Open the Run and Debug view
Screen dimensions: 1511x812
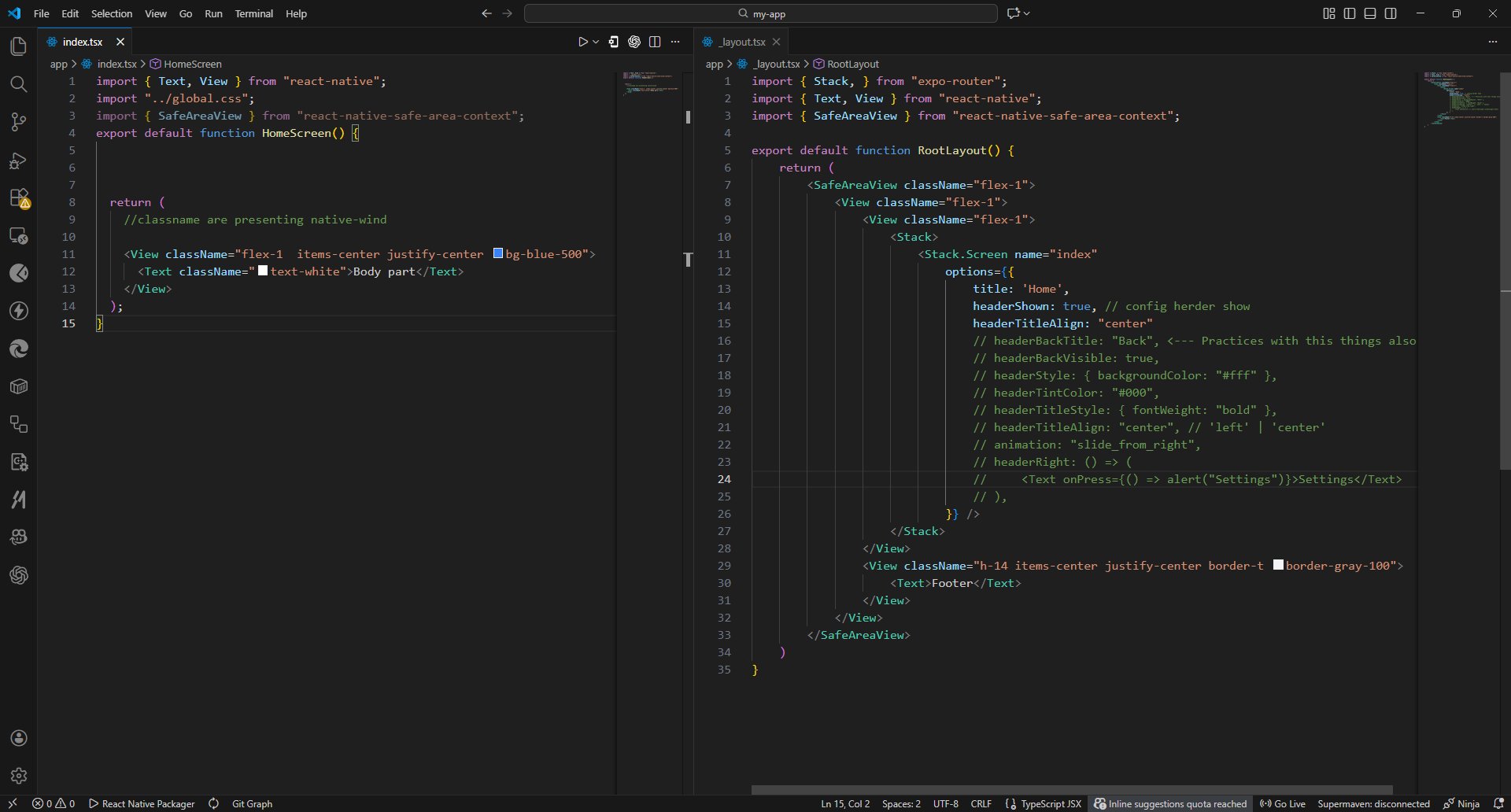[x=18, y=161]
